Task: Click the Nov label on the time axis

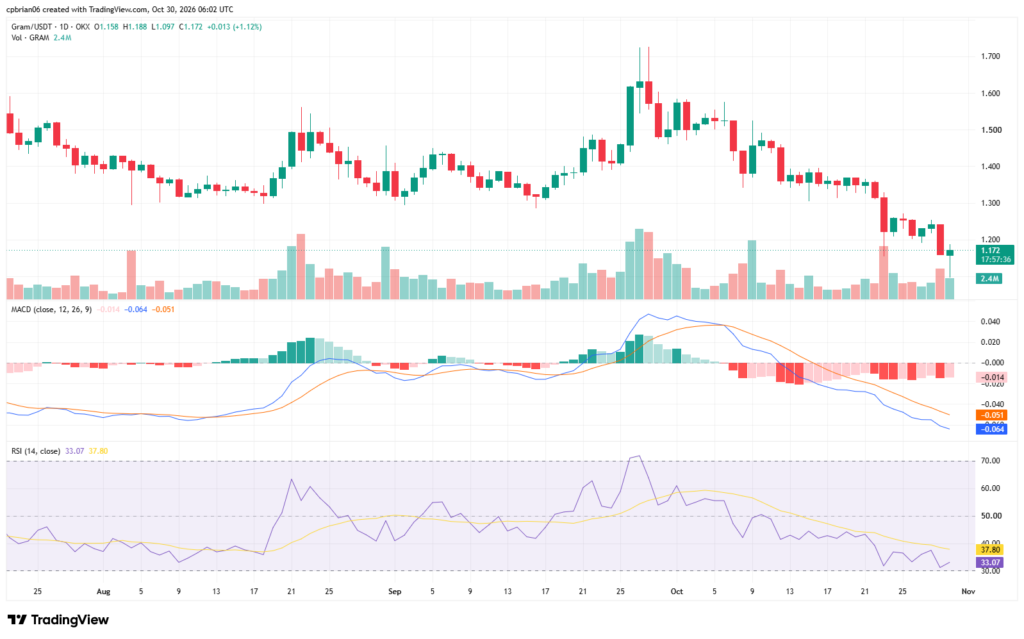Action: coord(968,591)
